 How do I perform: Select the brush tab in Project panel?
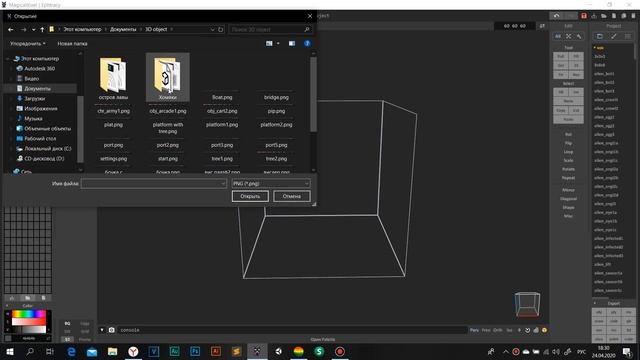point(613,36)
